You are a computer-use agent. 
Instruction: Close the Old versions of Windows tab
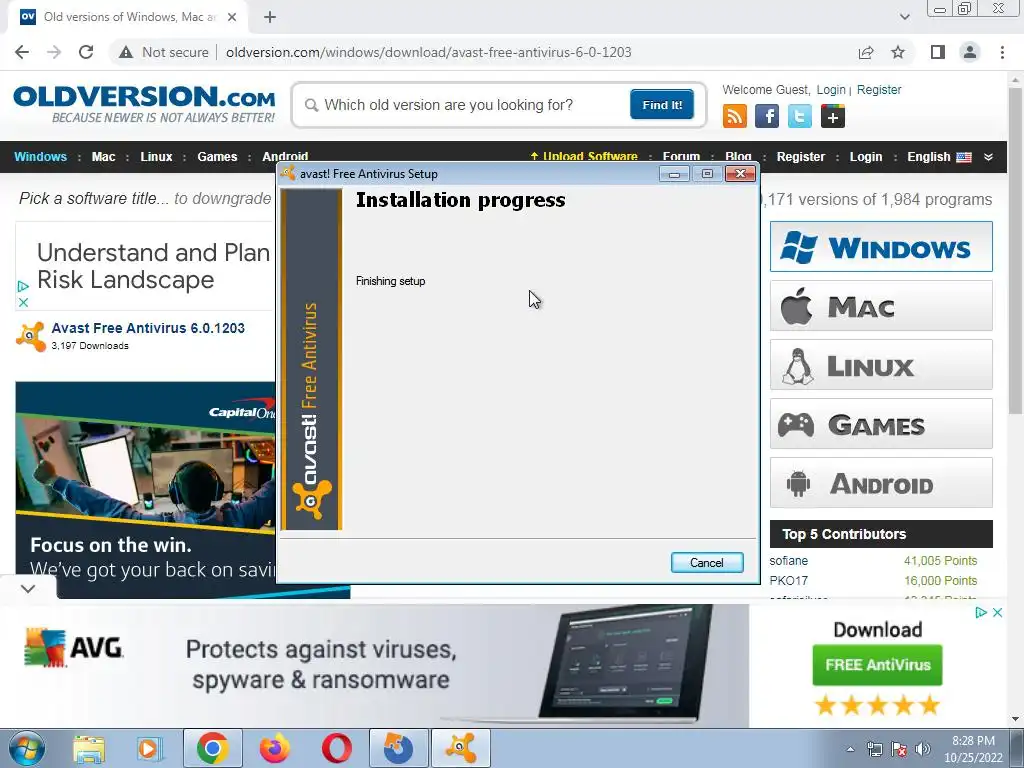[232, 17]
